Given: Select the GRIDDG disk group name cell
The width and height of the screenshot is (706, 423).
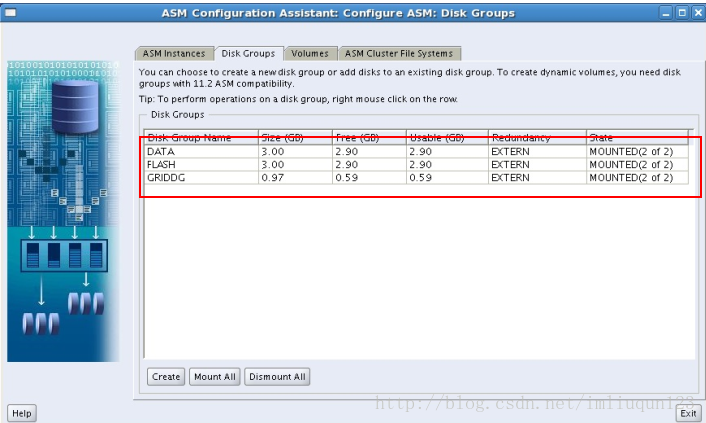Looking at the screenshot, I should (202, 177).
